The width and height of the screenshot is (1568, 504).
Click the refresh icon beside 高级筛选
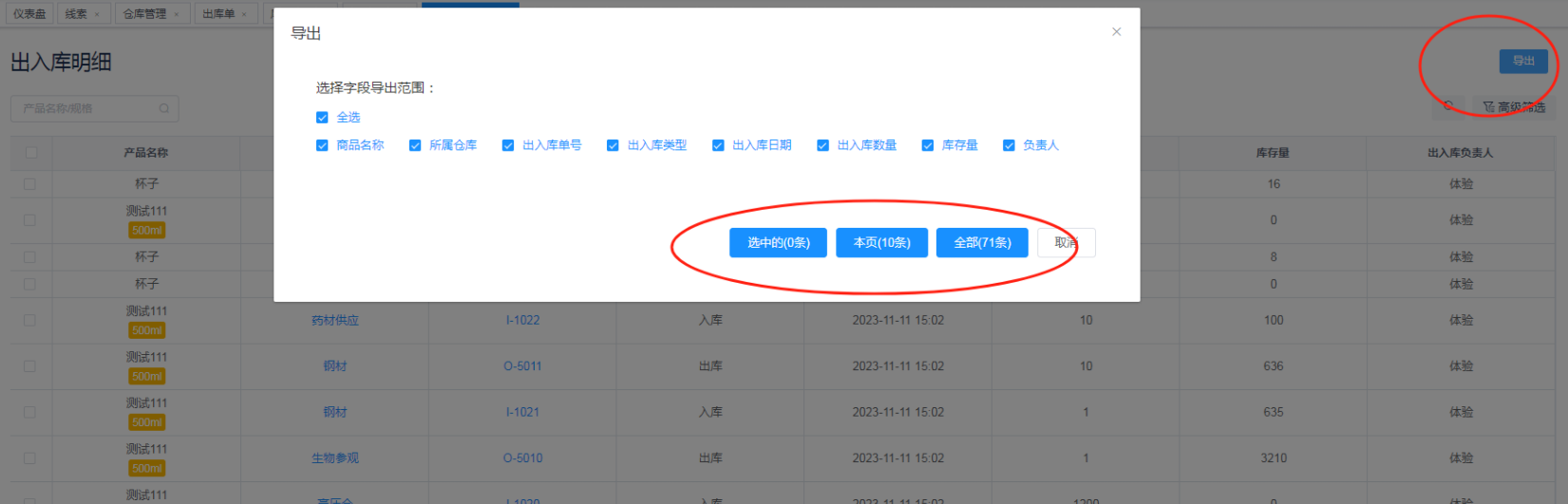click(x=1448, y=107)
